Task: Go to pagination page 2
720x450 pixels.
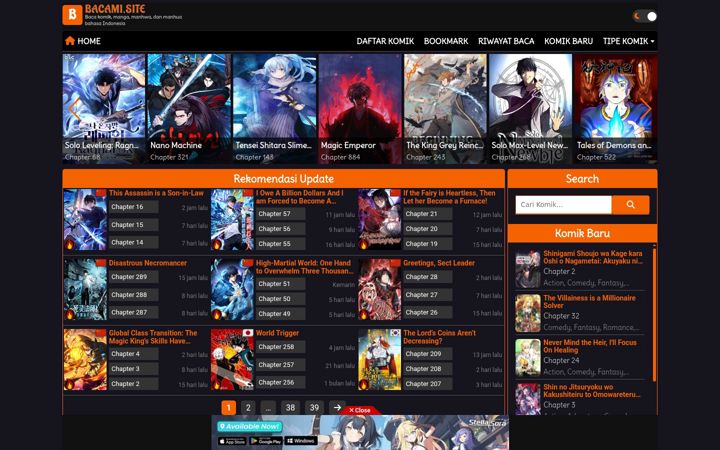Action: click(248, 407)
